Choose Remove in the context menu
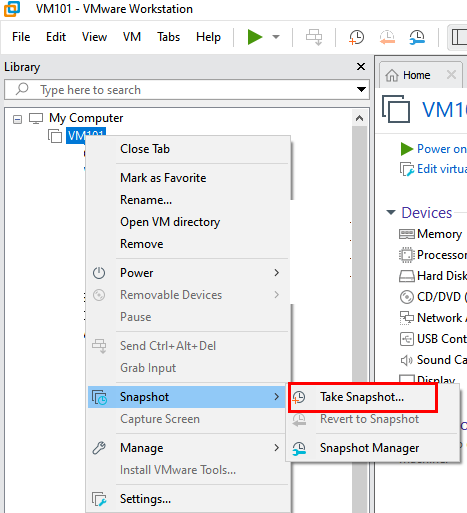 pyautogui.click(x=142, y=244)
